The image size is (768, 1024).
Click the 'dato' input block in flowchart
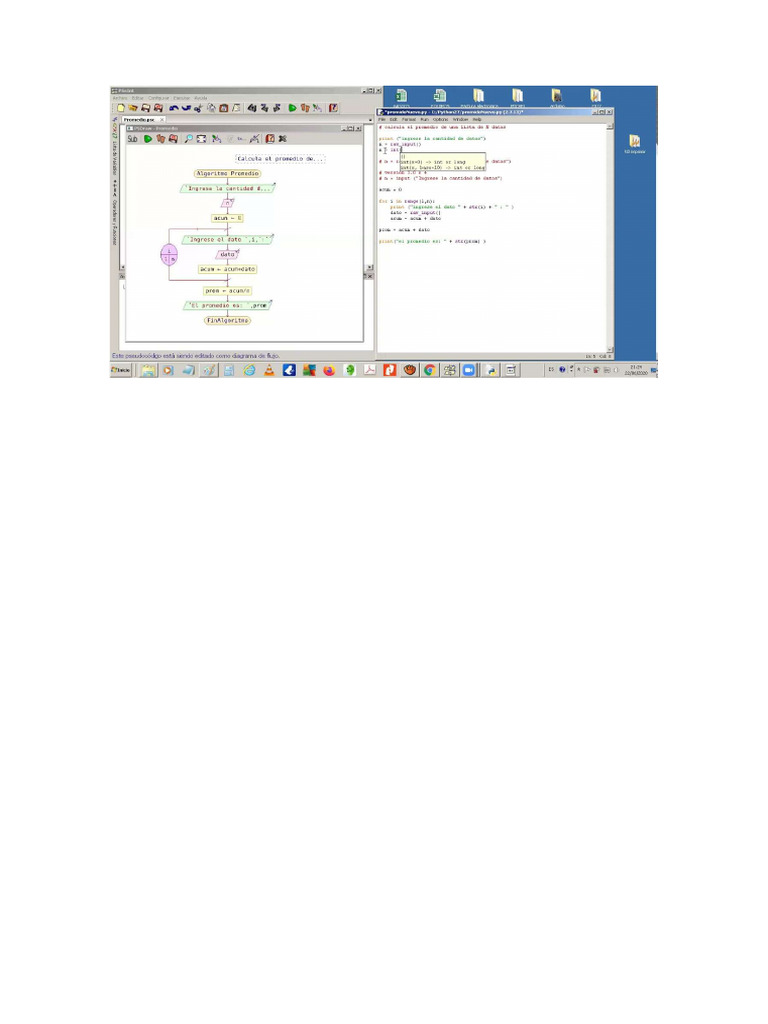click(227, 255)
